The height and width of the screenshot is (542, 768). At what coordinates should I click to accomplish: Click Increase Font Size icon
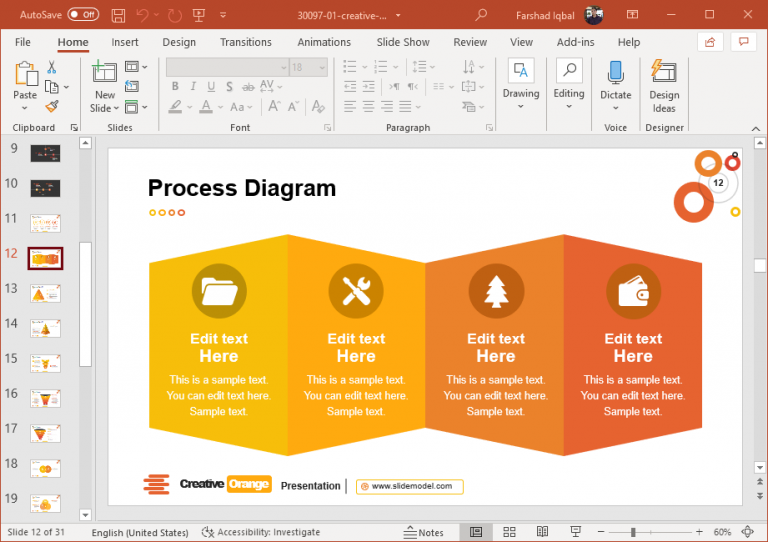pos(274,106)
